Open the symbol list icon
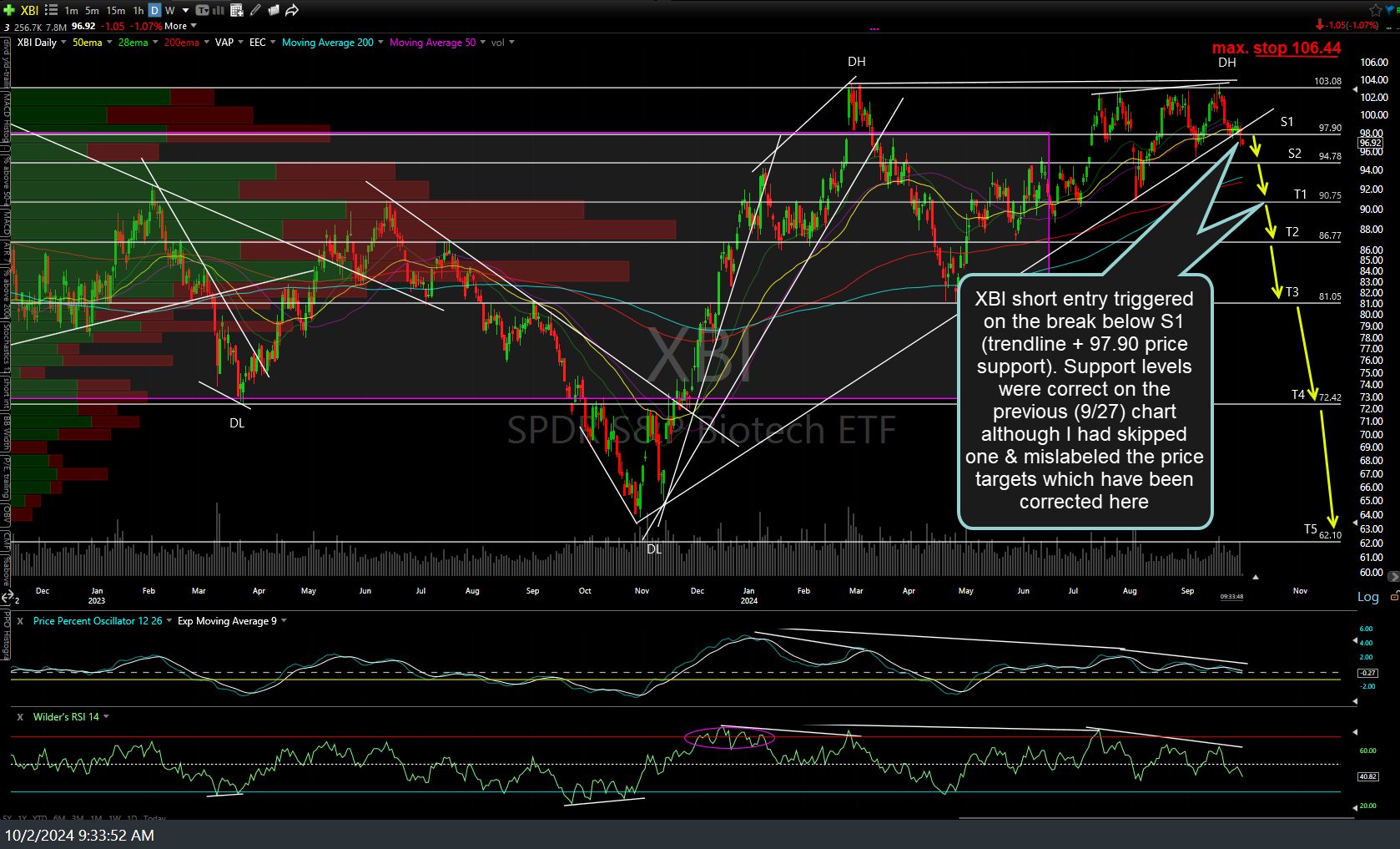The height and width of the screenshot is (849, 1400). coord(50,10)
